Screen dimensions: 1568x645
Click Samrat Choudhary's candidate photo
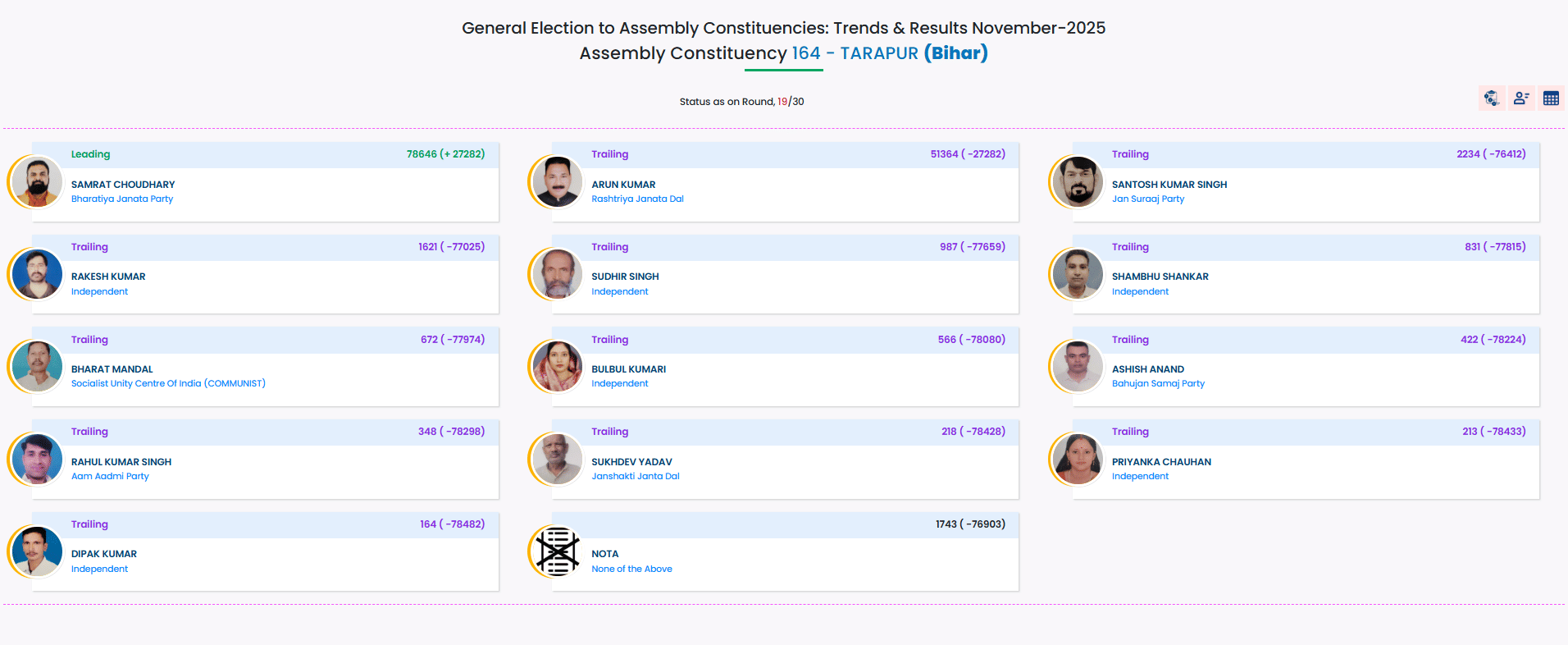pos(37,182)
